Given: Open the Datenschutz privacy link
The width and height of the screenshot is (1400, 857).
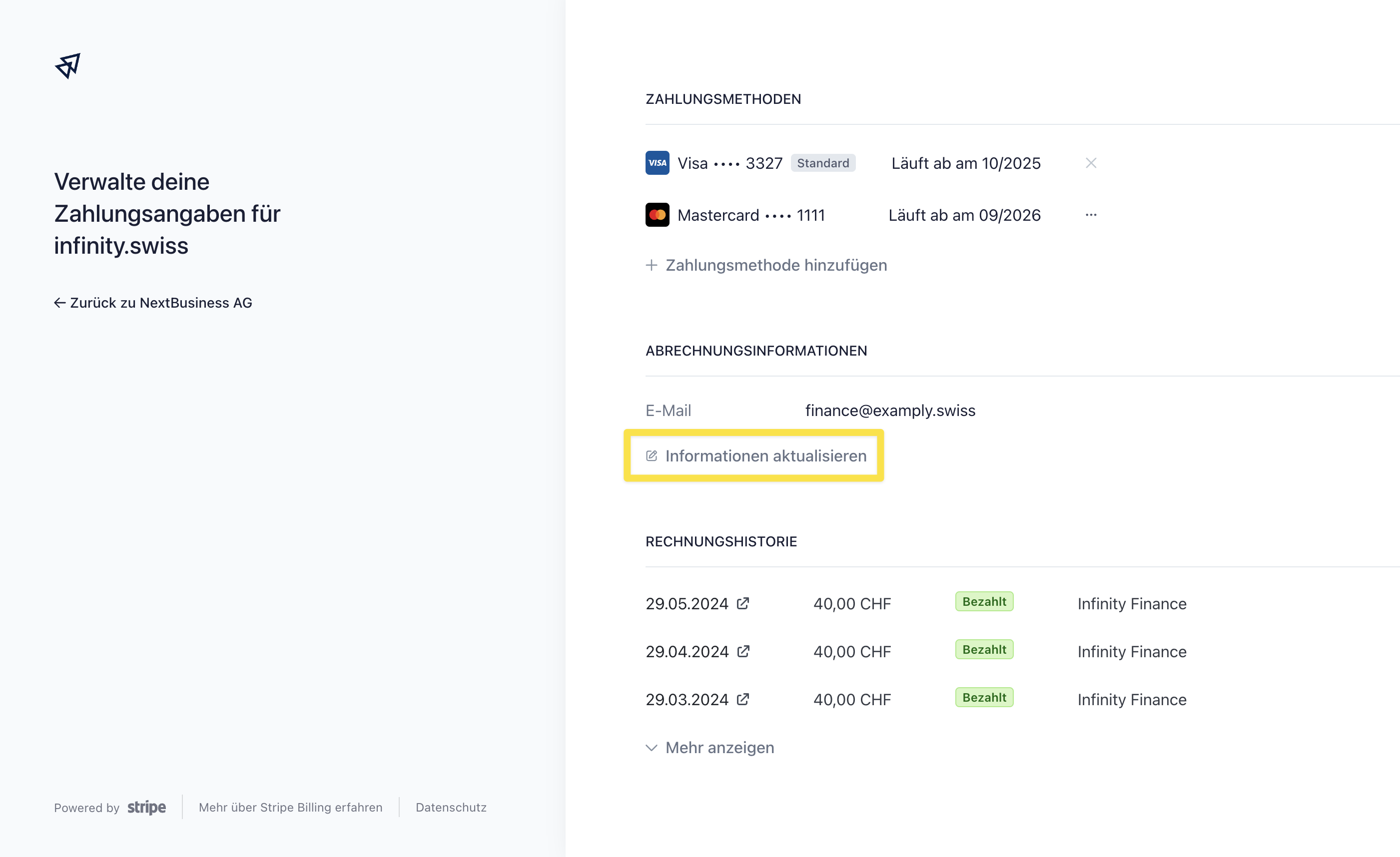Looking at the screenshot, I should click(451, 807).
